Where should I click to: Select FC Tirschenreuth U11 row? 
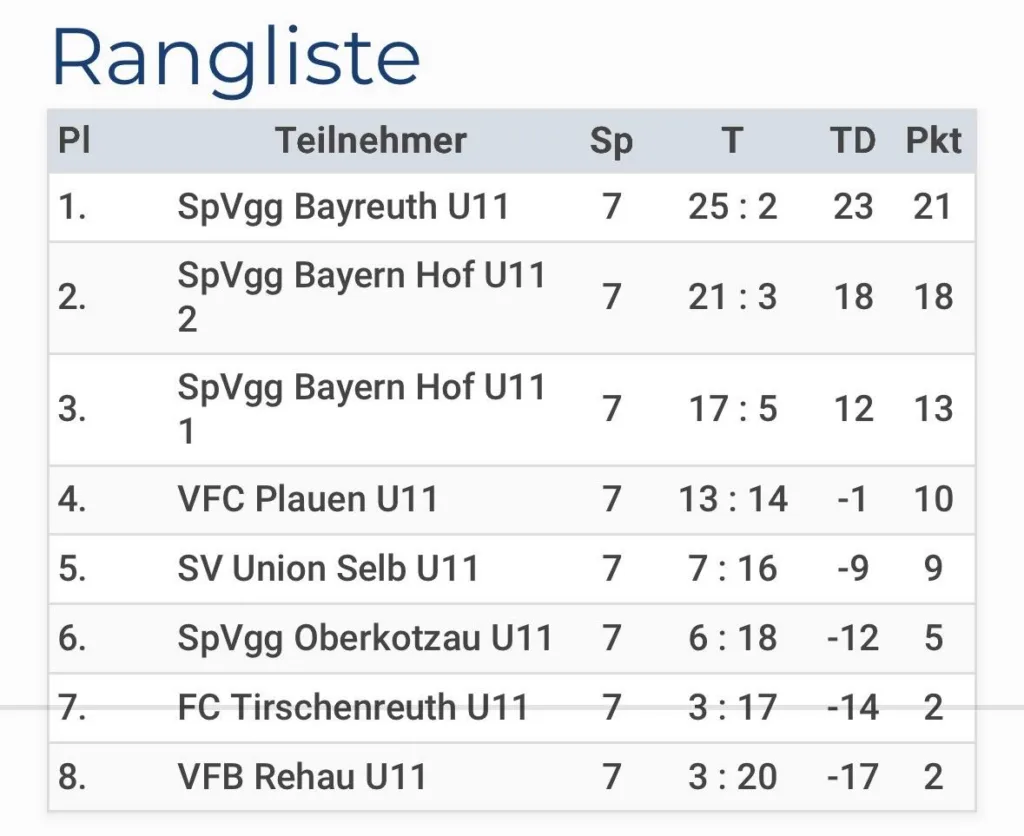coord(352,708)
